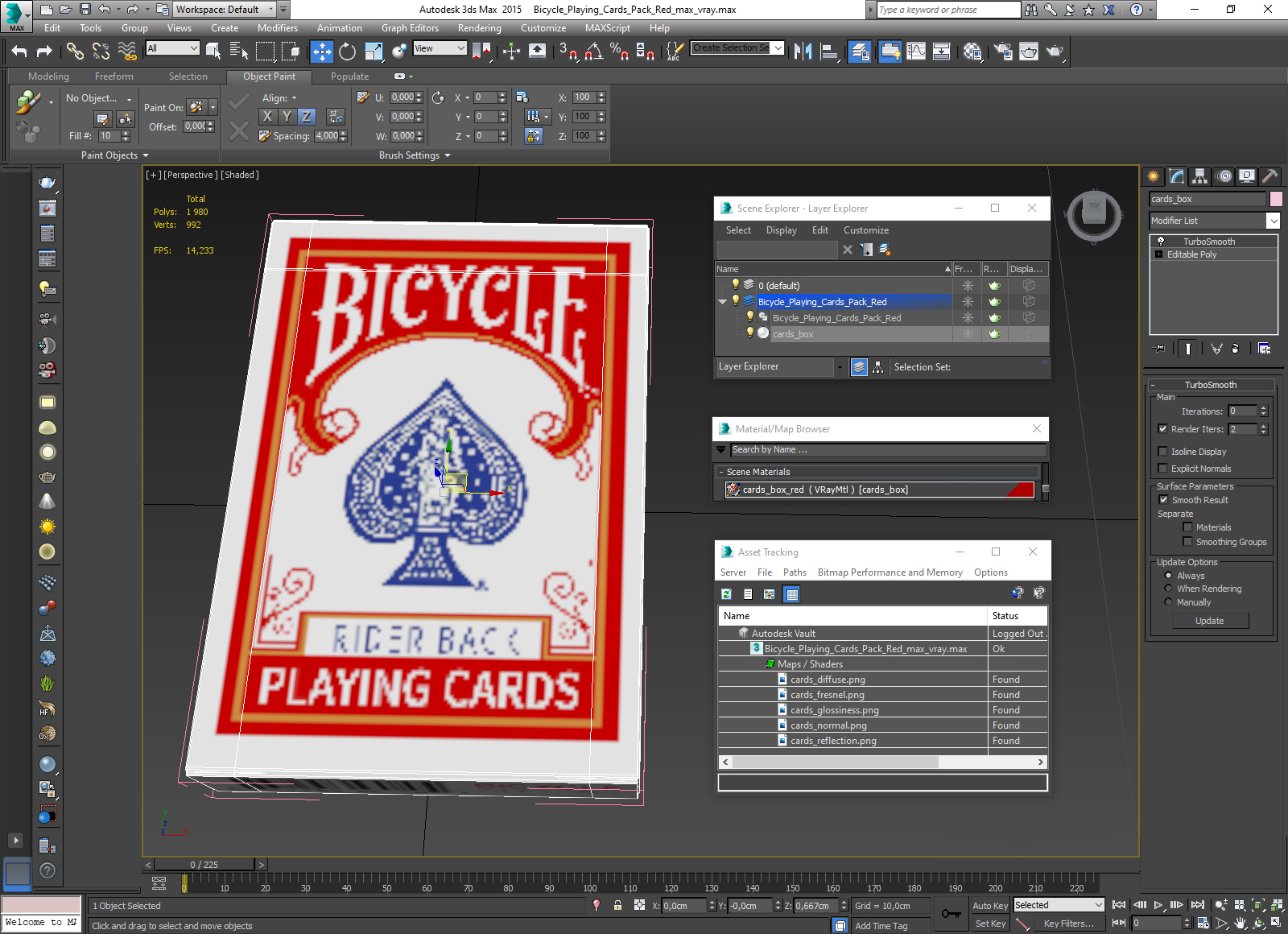Open the Layer Explorer dropdown

click(840, 367)
